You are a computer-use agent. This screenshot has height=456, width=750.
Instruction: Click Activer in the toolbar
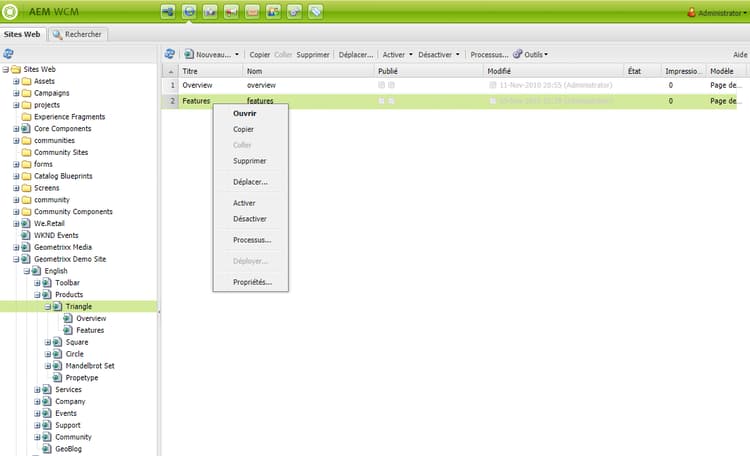point(394,55)
